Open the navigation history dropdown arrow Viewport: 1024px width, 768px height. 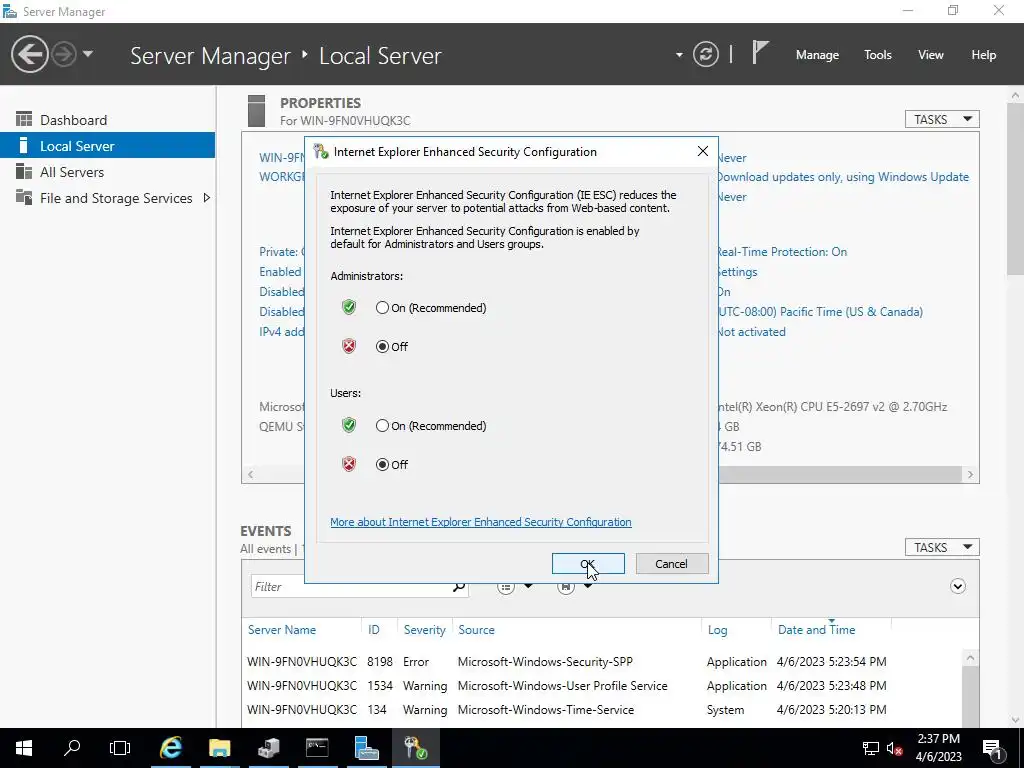pyautogui.click(x=88, y=54)
